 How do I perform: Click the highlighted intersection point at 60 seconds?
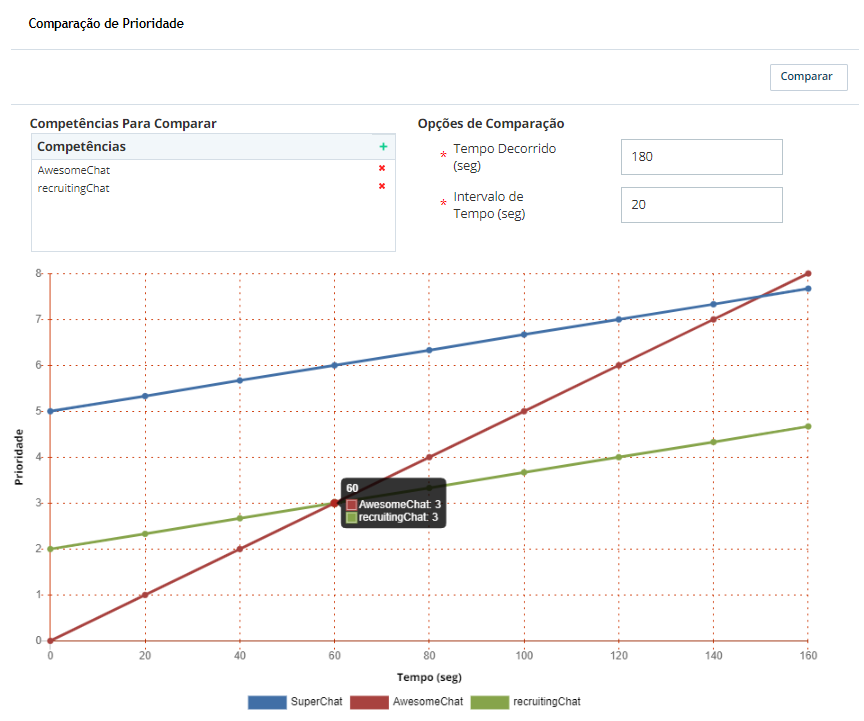click(x=334, y=503)
